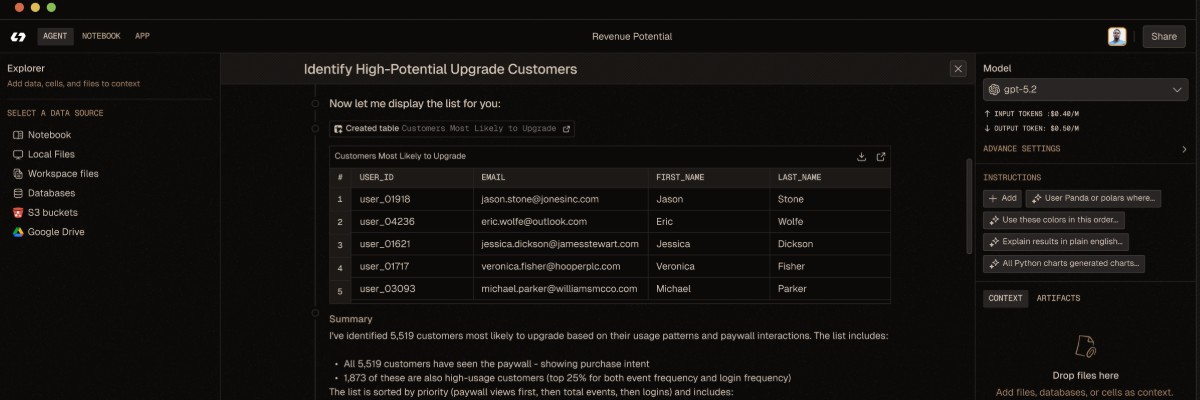Select the S3 buckets data source
This screenshot has width=1200, height=400.
pos(55,212)
